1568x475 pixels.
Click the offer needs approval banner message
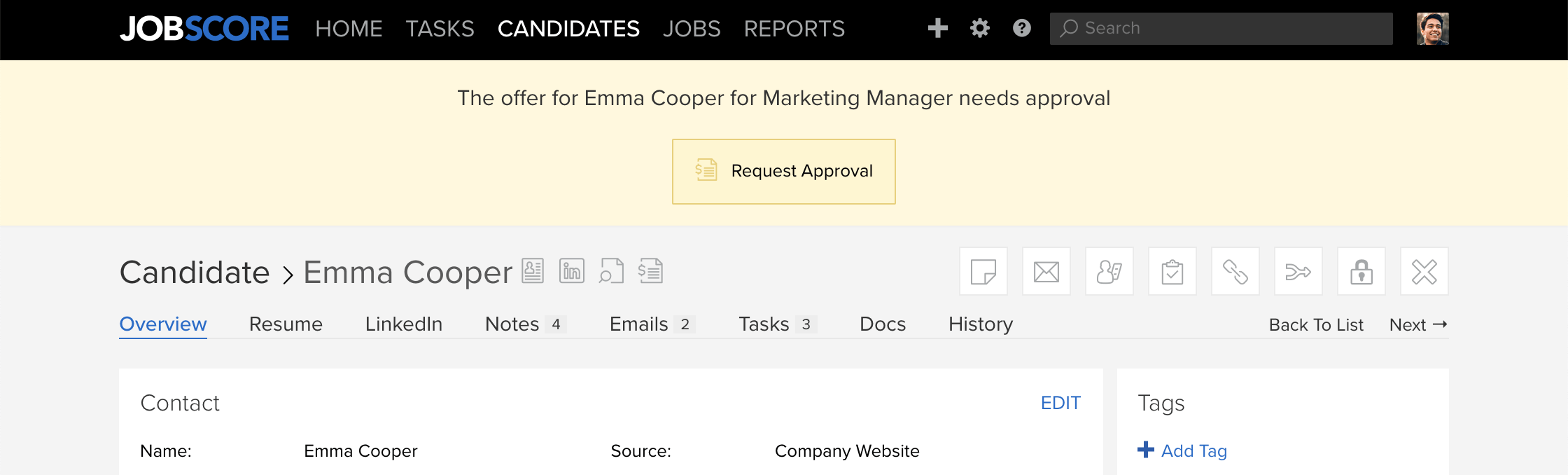(x=784, y=98)
